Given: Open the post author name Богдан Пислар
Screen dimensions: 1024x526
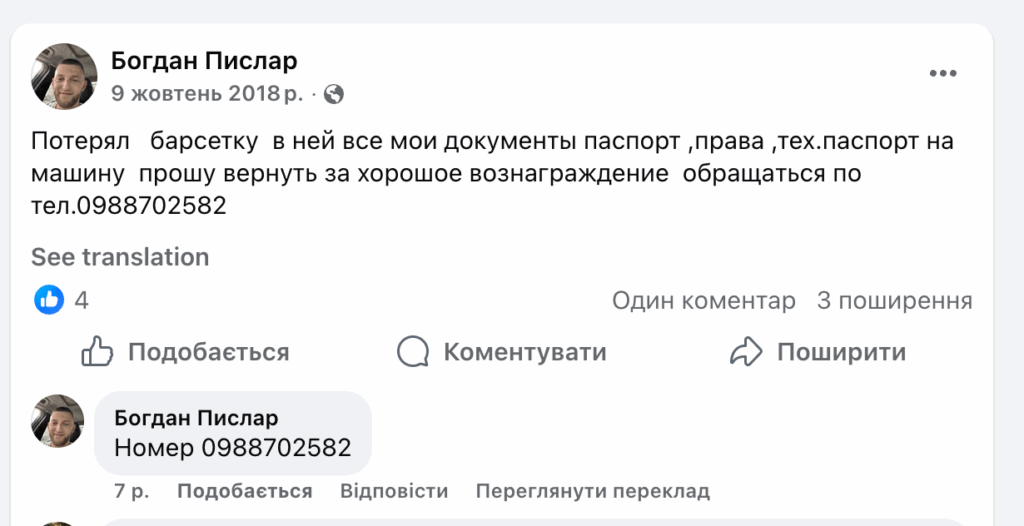Looking at the screenshot, I should tap(204, 61).
